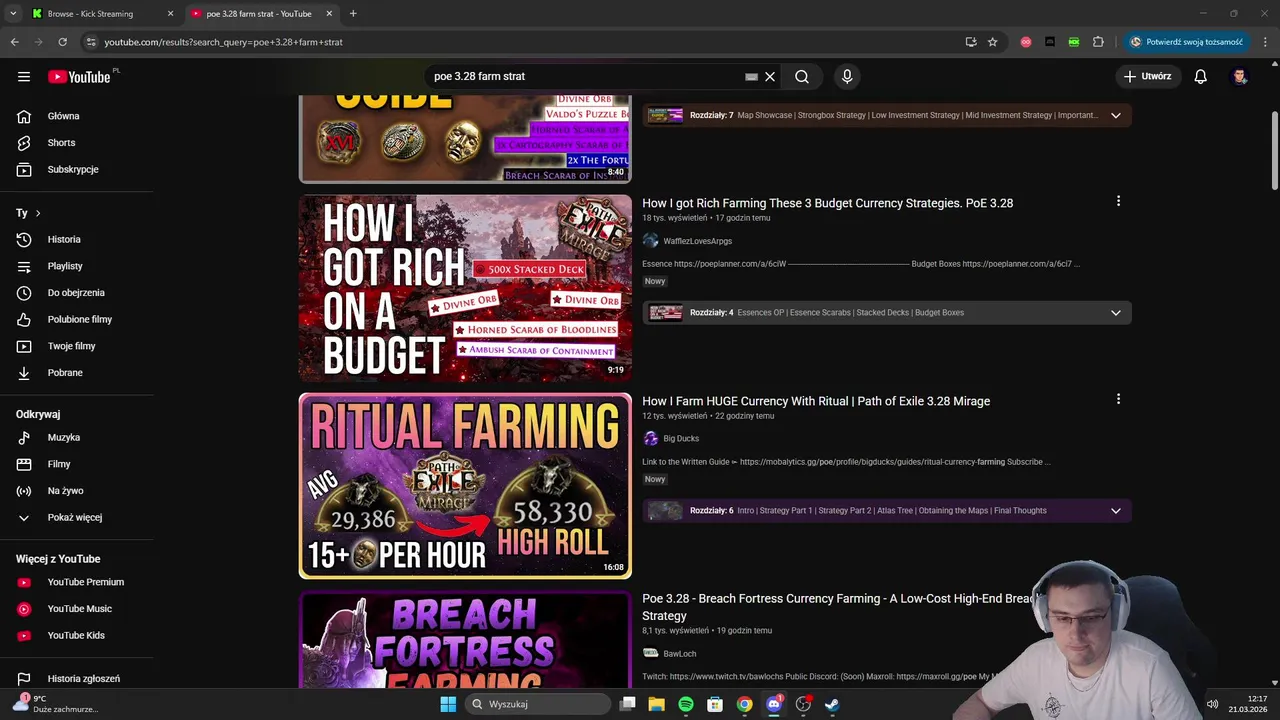Open the notifications bell
The image size is (1280, 720).
[x=1201, y=76]
